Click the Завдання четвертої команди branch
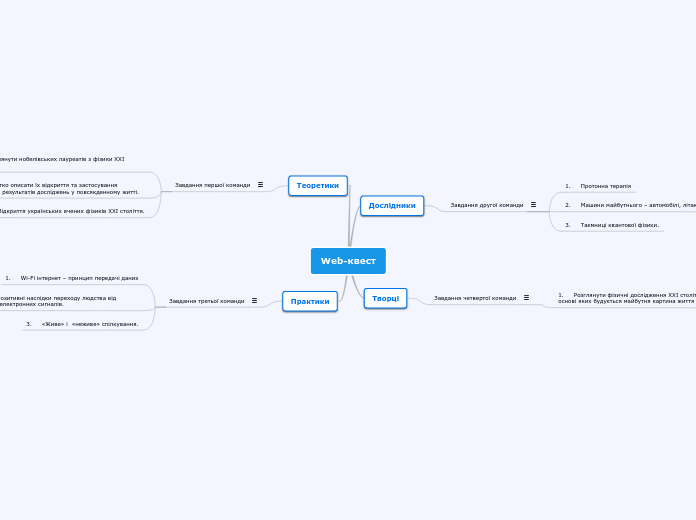The image size is (696, 520). 475,298
